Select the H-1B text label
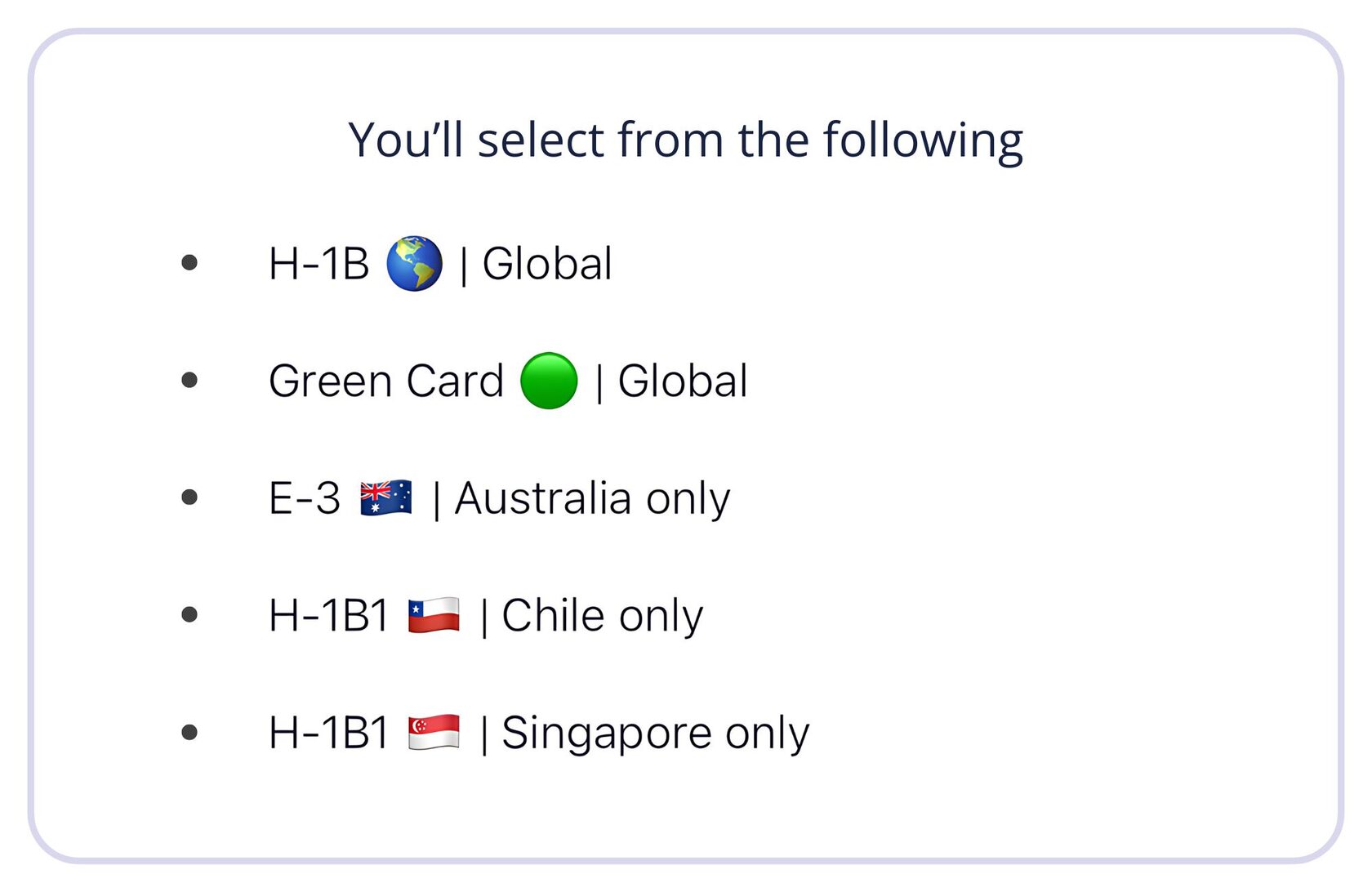 click(x=319, y=264)
